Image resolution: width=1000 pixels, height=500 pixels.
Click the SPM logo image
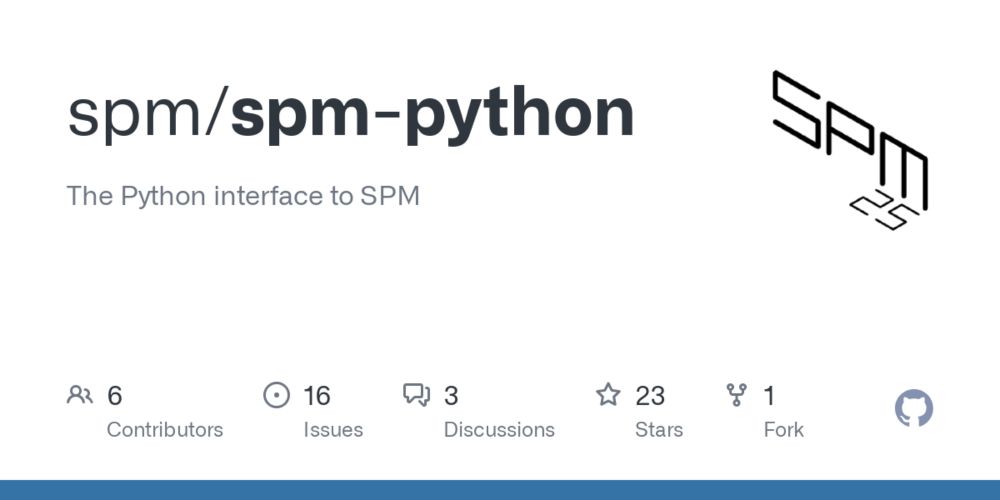(x=849, y=150)
